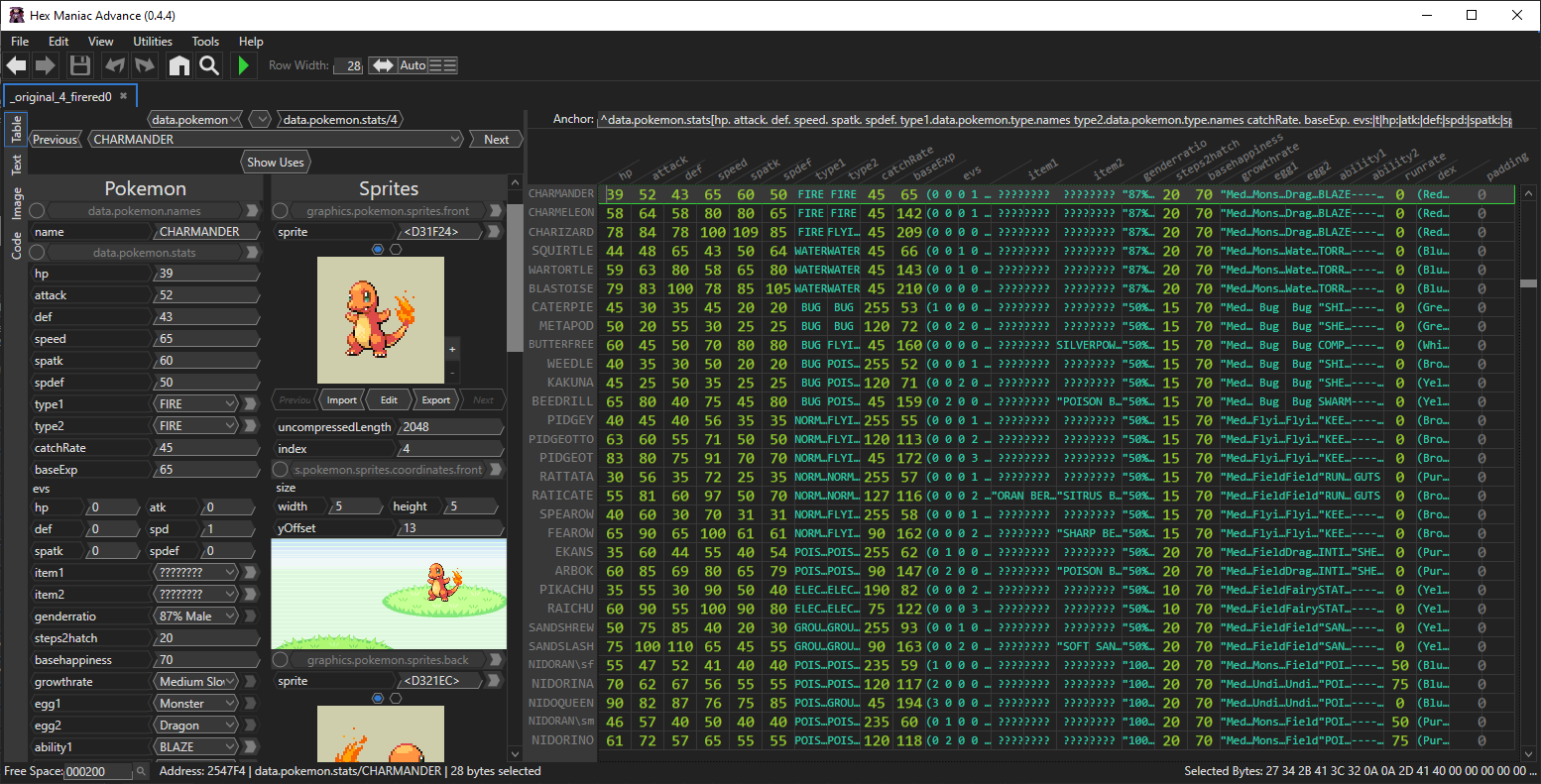Run with the green play icon
Image resolution: width=1541 pixels, height=784 pixels.
click(x=243, y=65)
